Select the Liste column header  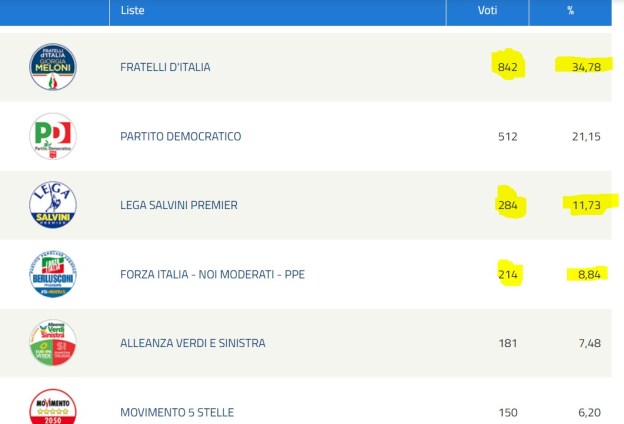click(x=132, y=10)
